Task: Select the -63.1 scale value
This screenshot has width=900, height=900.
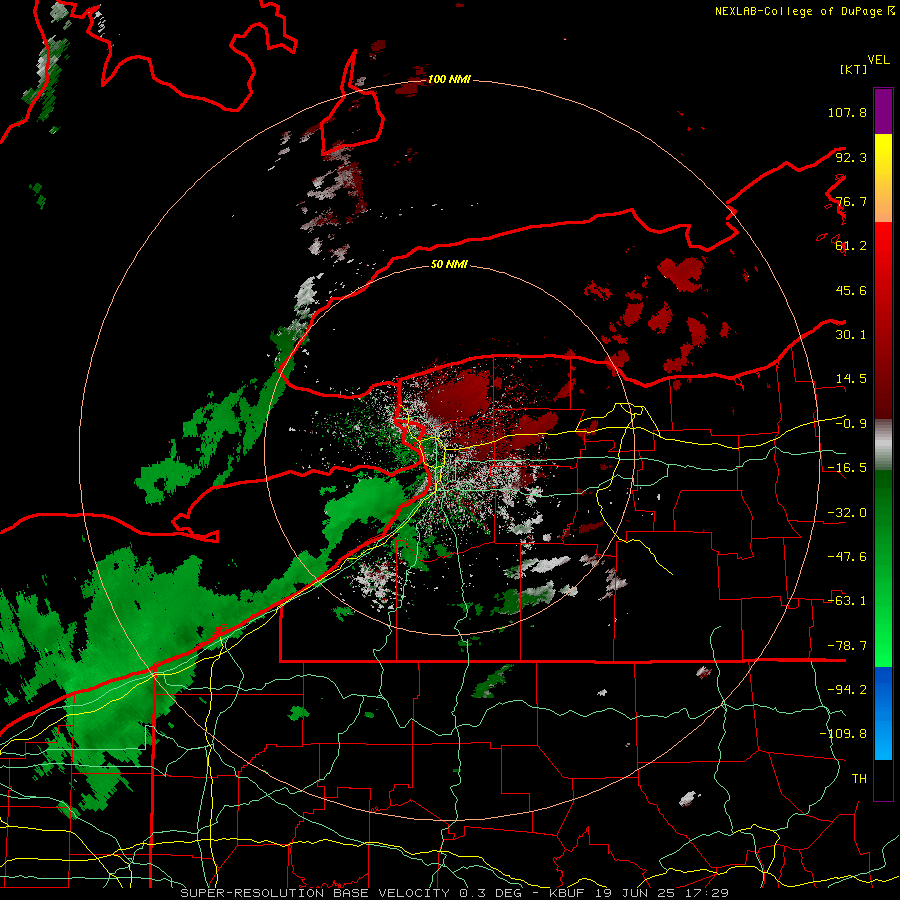Action: [847, 601]
